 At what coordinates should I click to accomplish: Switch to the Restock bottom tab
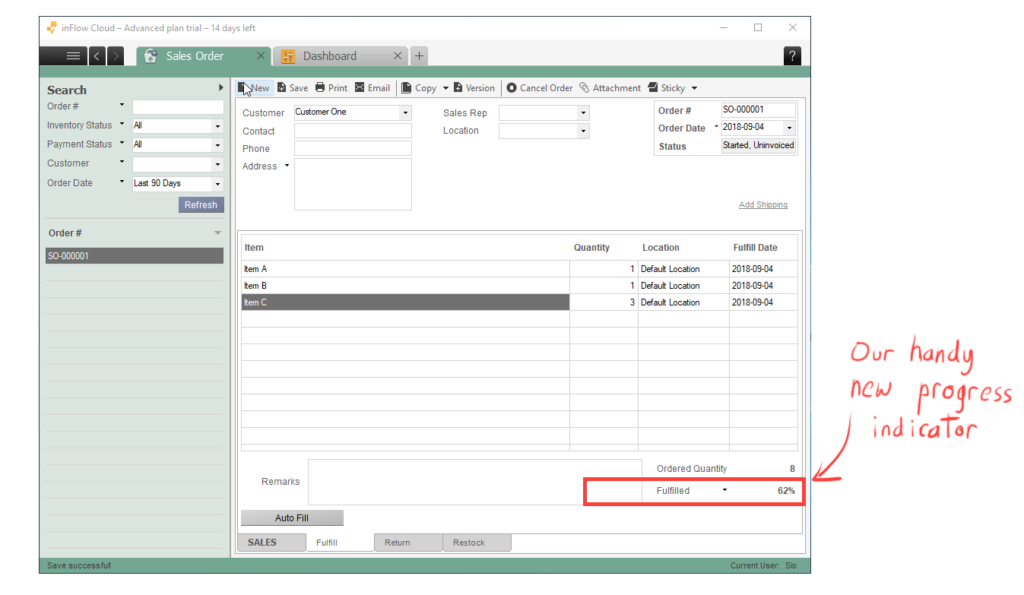pyautogui.click(x=477, y=543)
